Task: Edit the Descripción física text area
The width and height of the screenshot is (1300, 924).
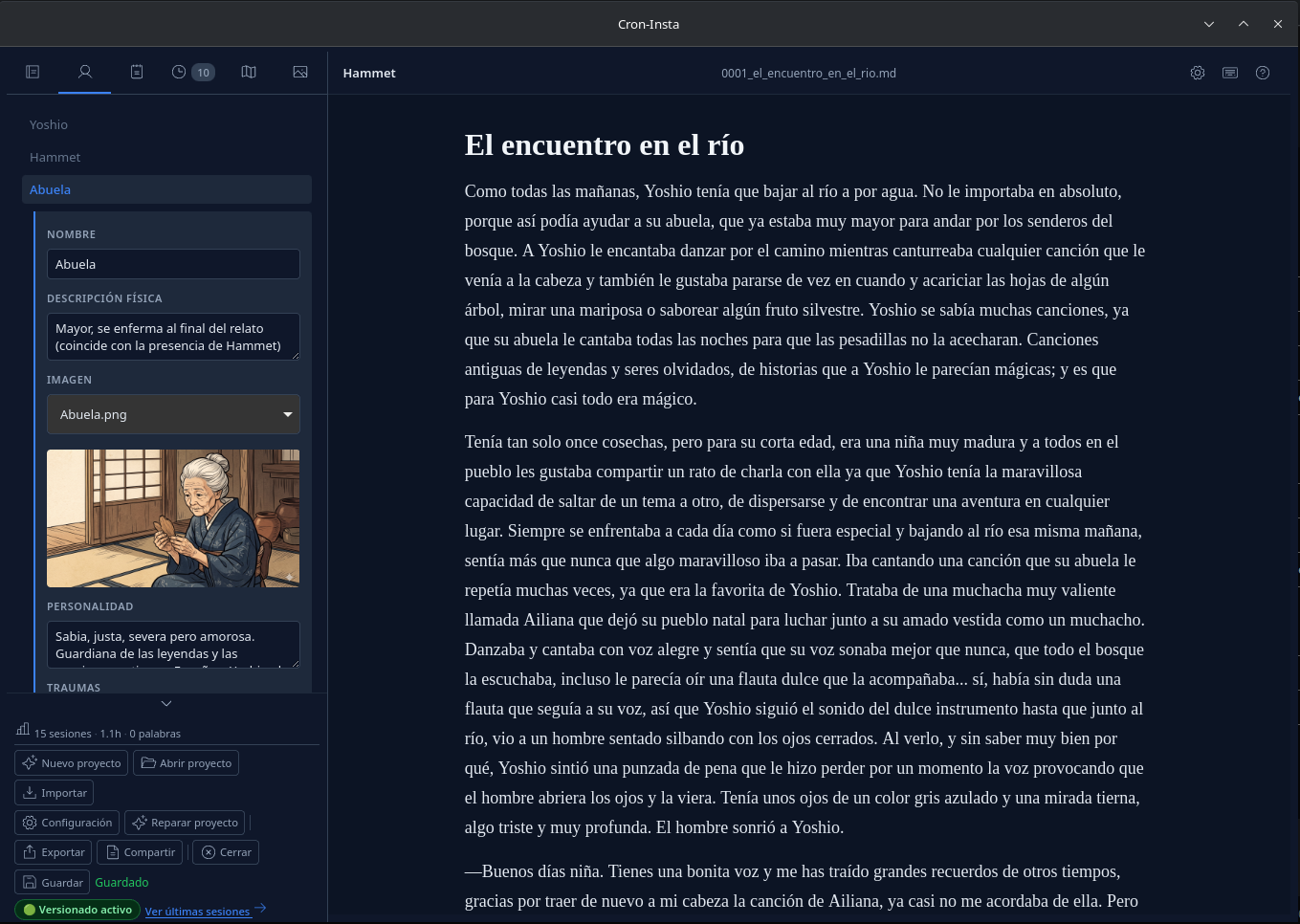Action: (173, 337)
